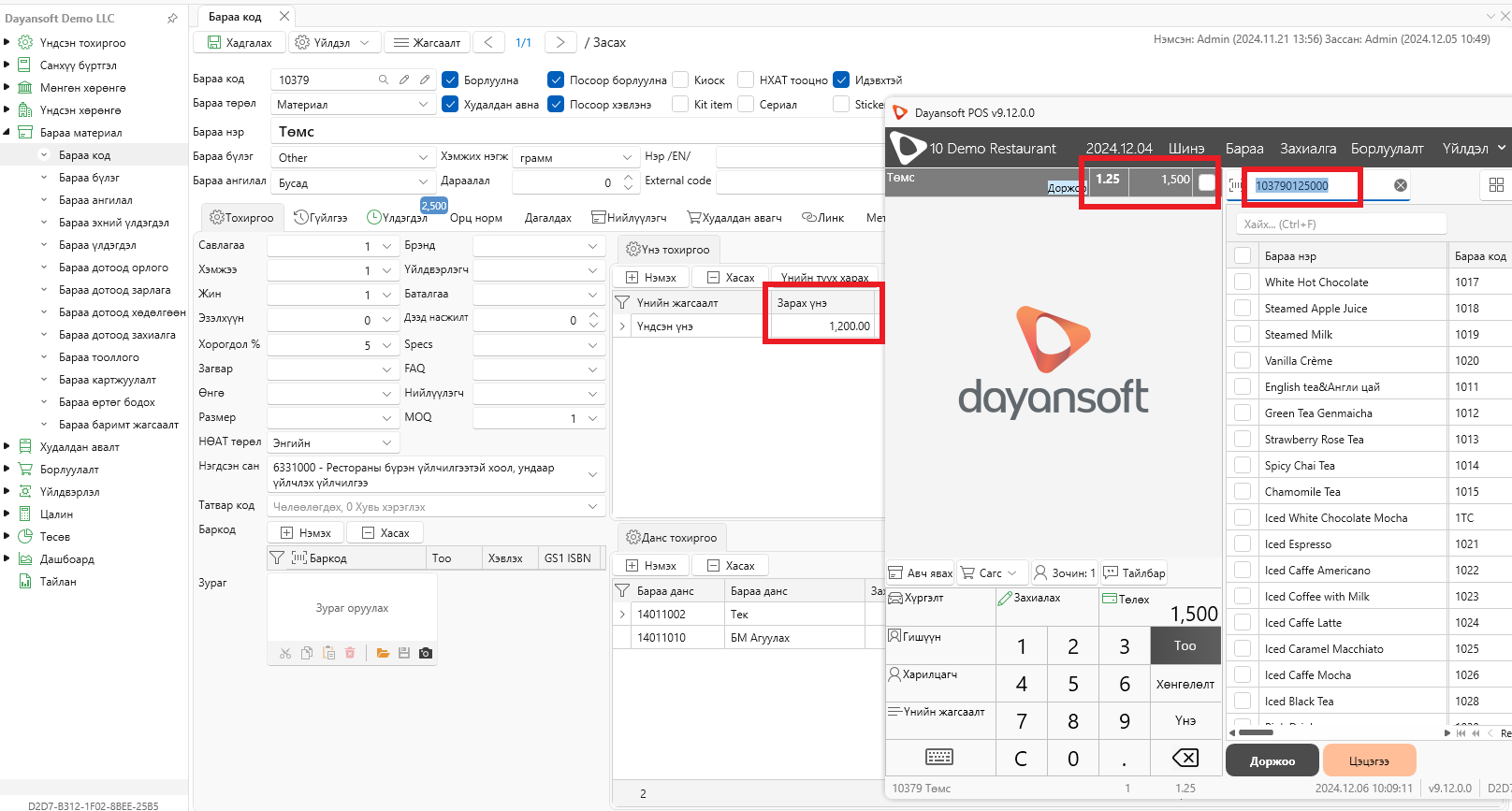This screenshot has height=811, width=1512.
Task: Toggle the Посоор хэвлэнэ checkbox
Action: [556, 104]
